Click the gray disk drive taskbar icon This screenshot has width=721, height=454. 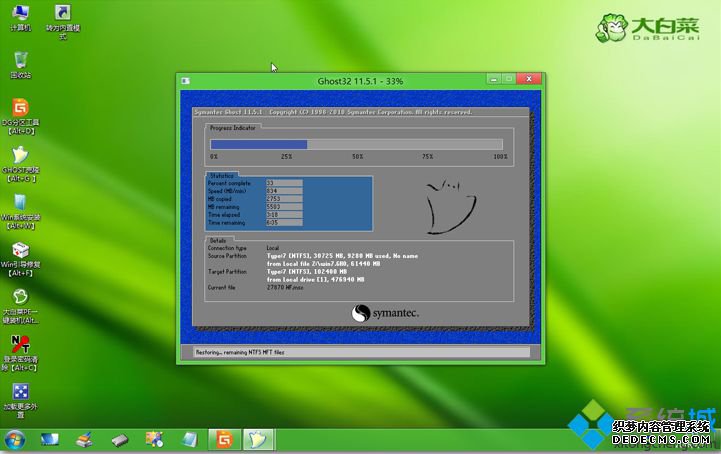click(x=120, y=441)
